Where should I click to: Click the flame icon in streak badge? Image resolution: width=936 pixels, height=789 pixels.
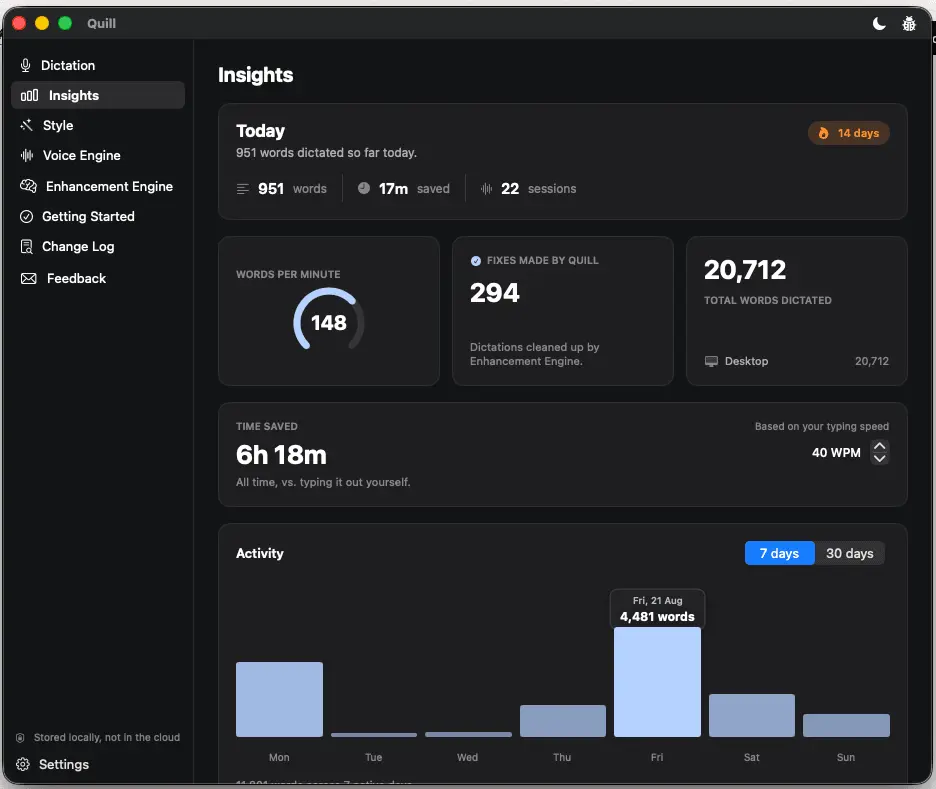823,133
